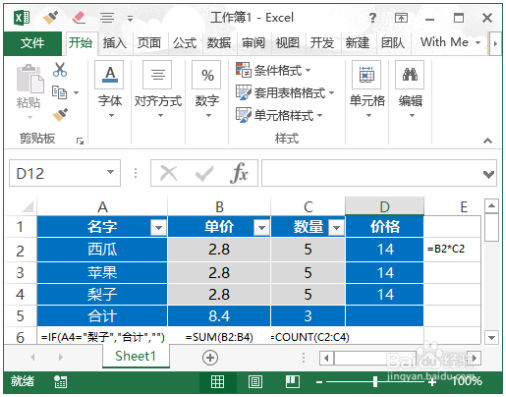Image resolution: width=506 pixels, height=397 pixels.
Task: Switch to the 插入 Insert tab
Action: click(114, 43)
